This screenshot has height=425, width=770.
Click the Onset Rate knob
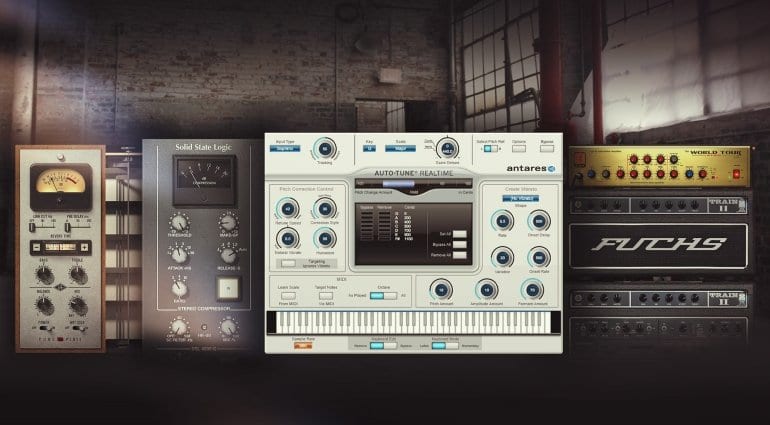click(539, 257)
